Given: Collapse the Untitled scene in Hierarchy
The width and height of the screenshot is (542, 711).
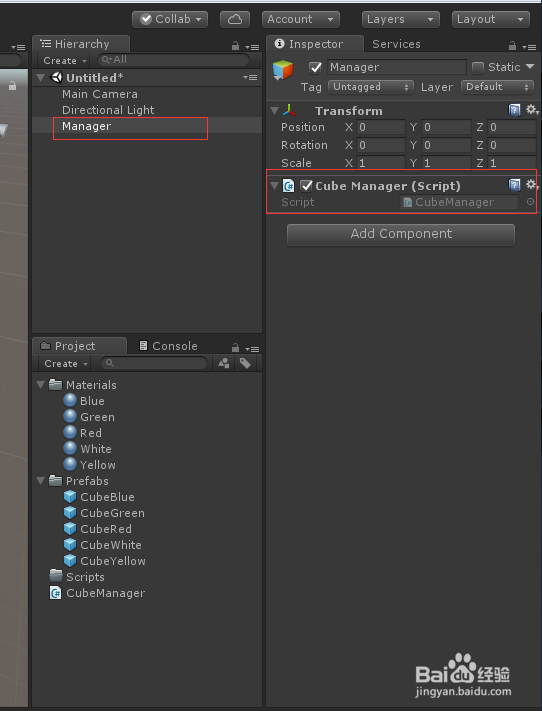Looking at the screenshot, I should pos(41,78).
